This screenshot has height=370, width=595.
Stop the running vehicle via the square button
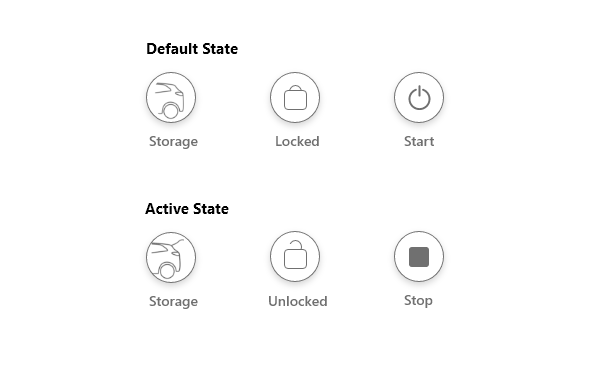coord(419,257)
